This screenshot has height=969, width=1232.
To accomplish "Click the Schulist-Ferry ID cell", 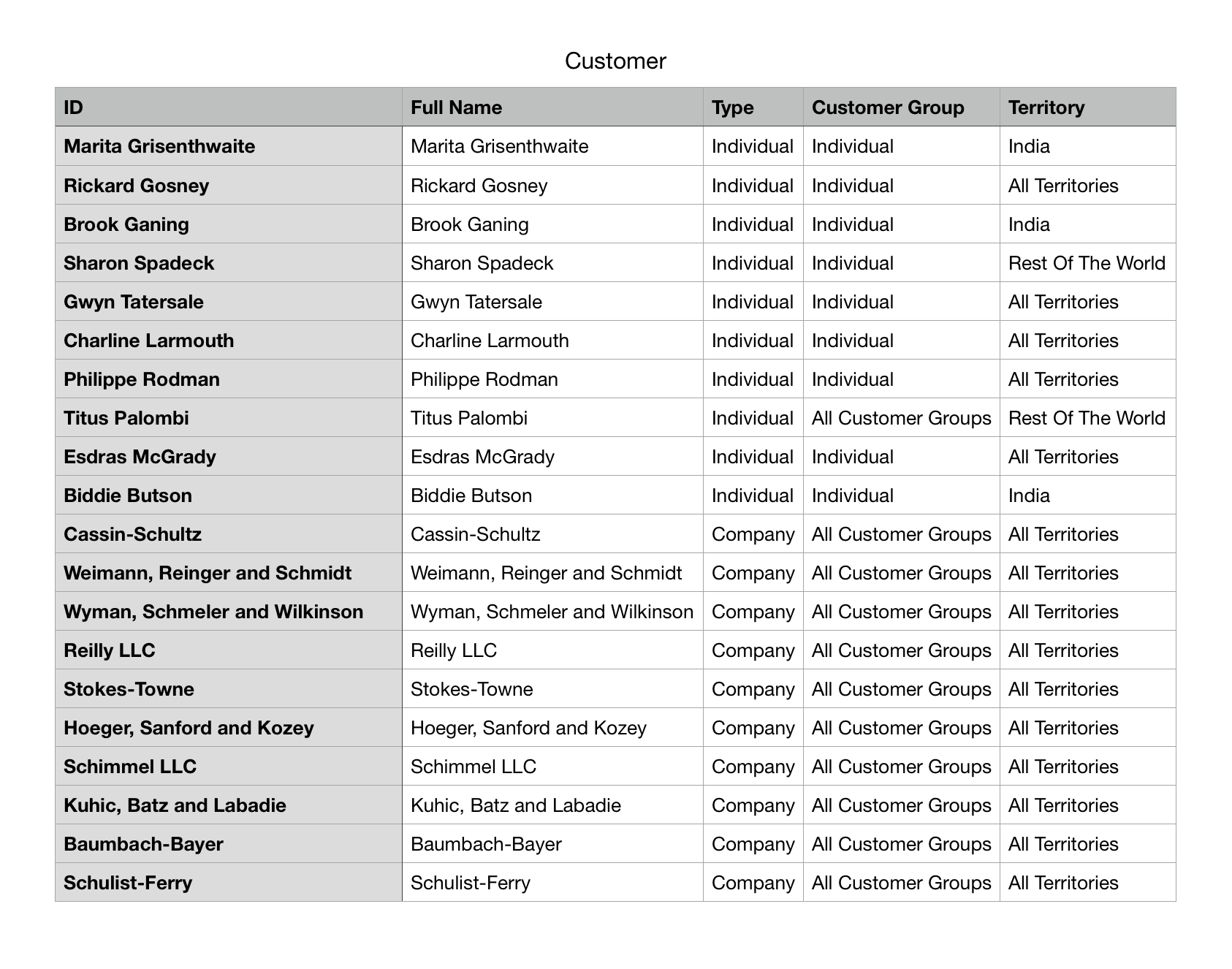I will 229,882.
